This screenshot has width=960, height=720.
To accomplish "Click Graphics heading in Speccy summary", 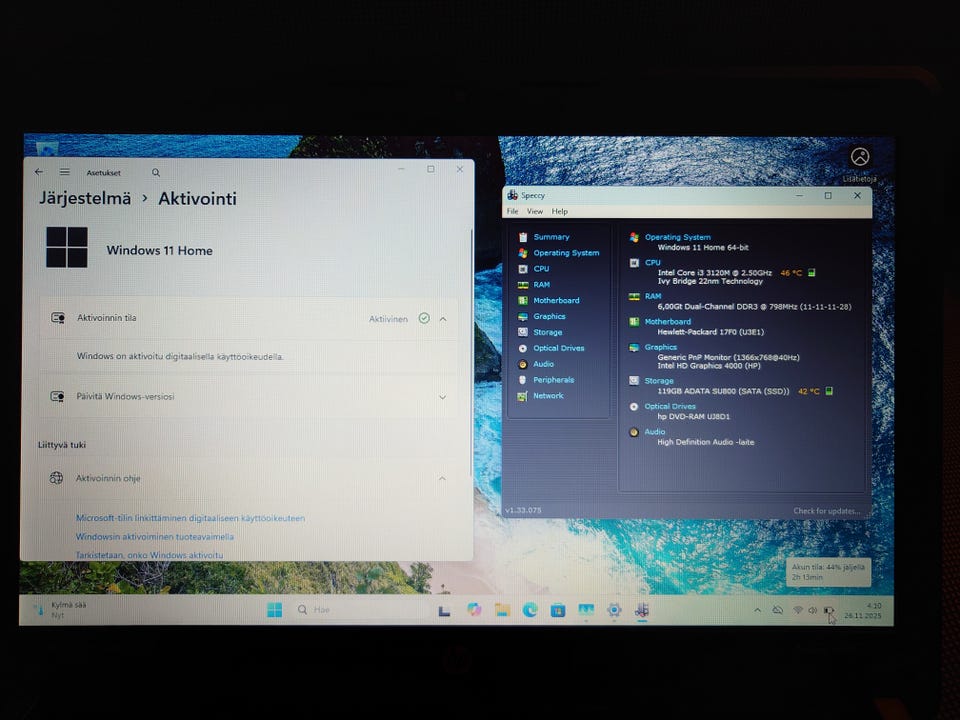I will [661, 347].
